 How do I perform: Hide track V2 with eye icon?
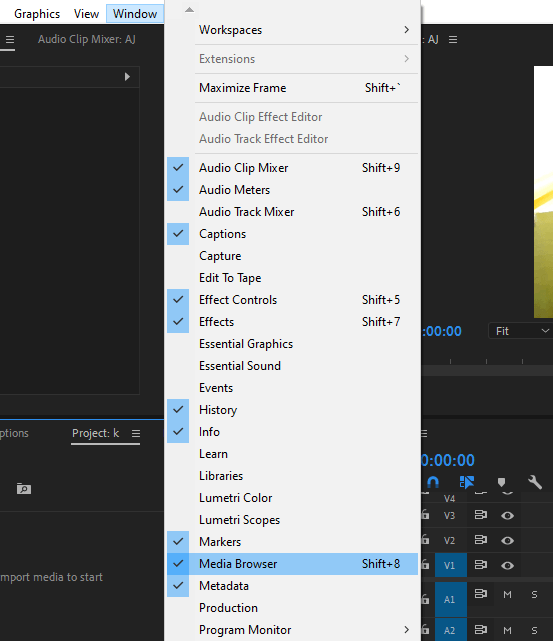click(507, 540)
